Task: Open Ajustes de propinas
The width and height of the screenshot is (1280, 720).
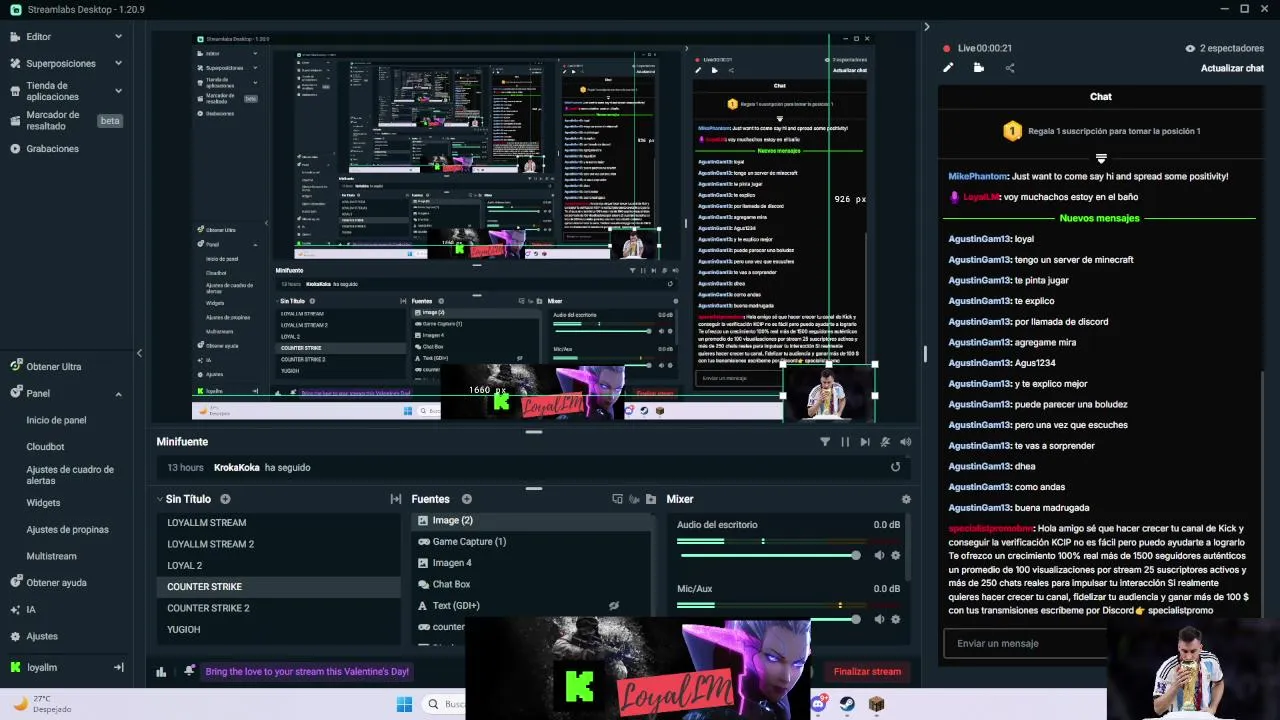Action: click(x=67, y=530)
